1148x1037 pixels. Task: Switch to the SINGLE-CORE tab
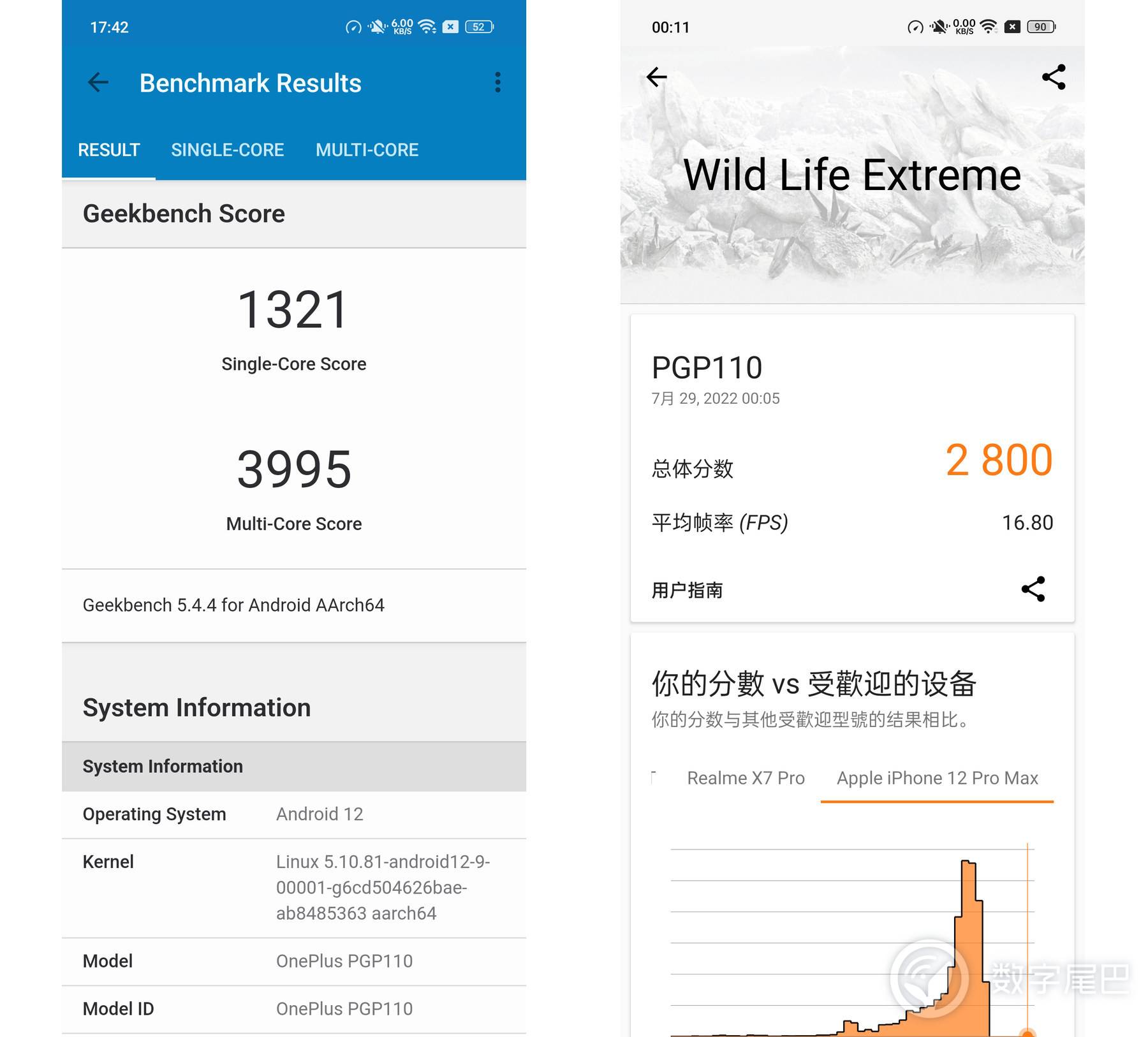pos(228,150)
